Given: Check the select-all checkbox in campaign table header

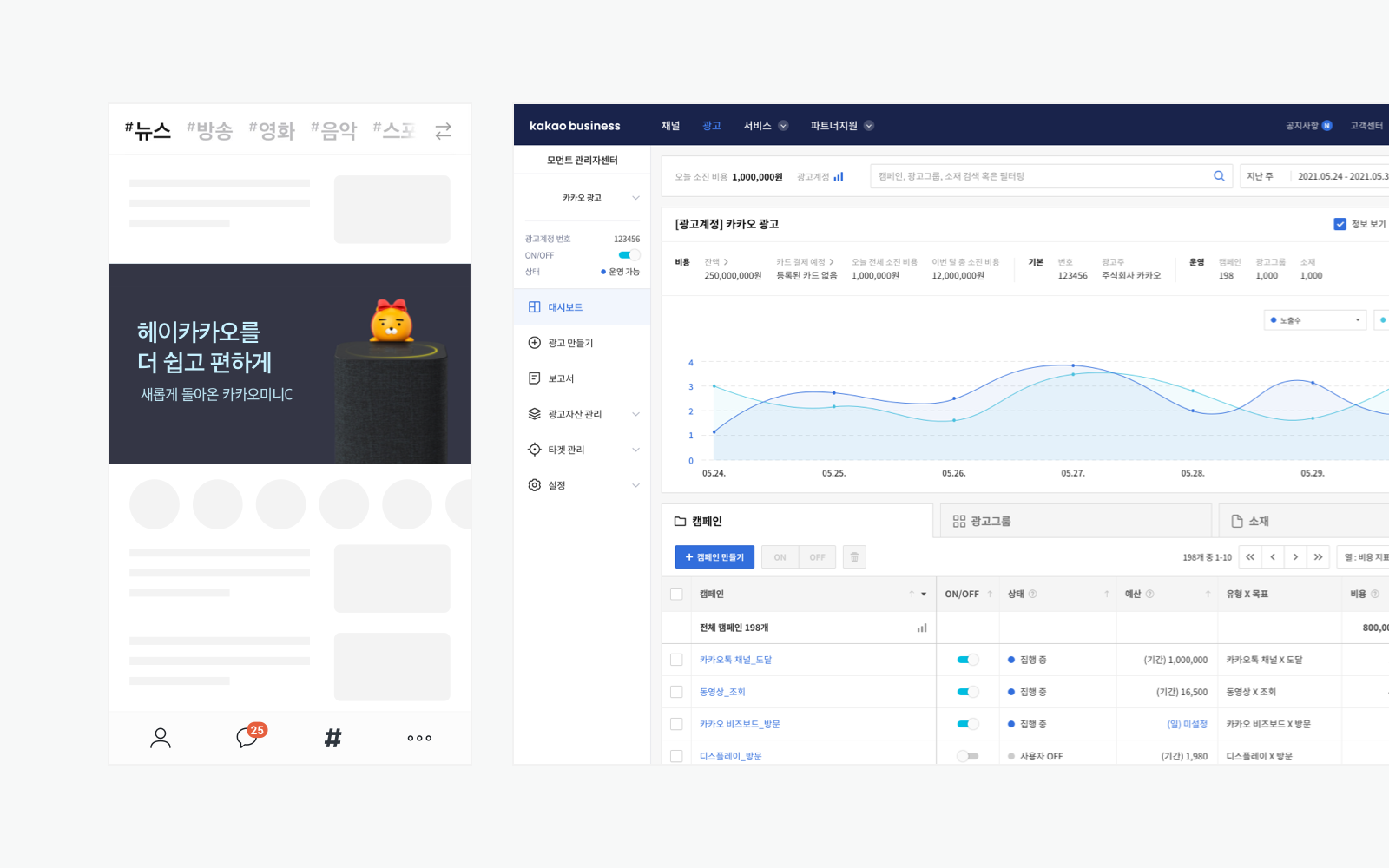Looking at the screenshot, I should (x=676, y=594).
